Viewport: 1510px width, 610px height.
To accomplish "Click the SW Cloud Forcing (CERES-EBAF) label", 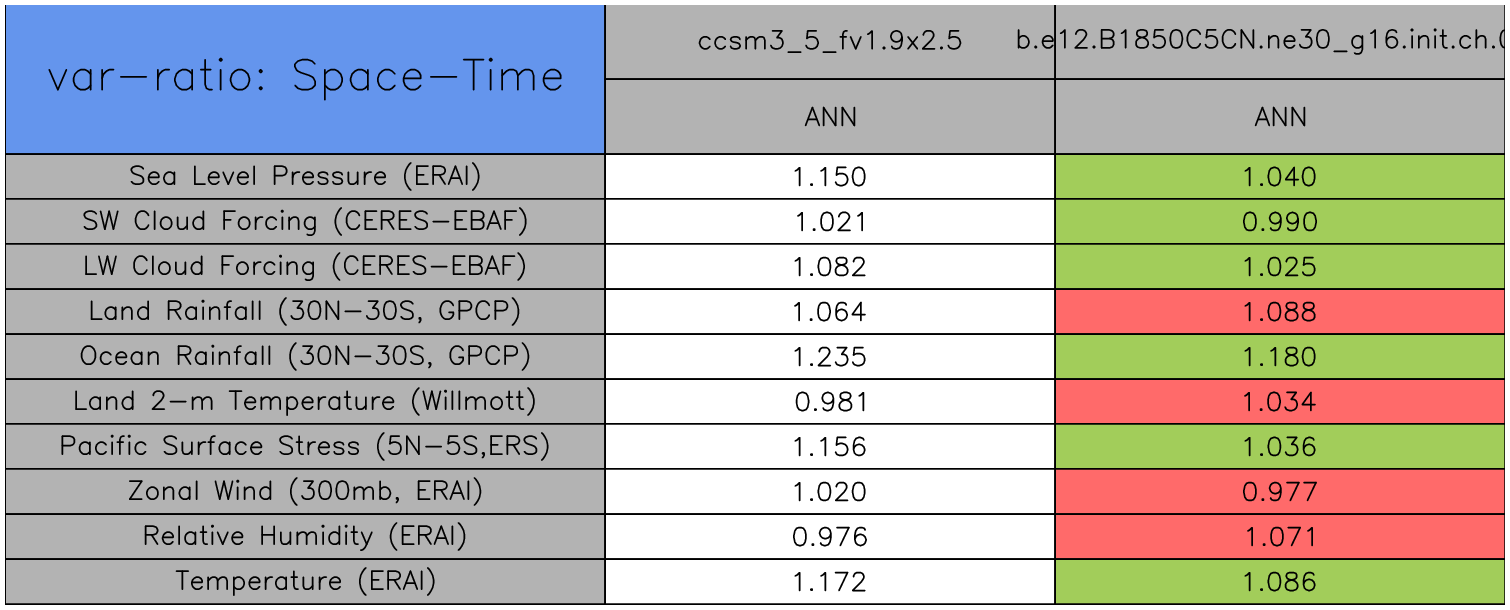I will pos(305,221).
